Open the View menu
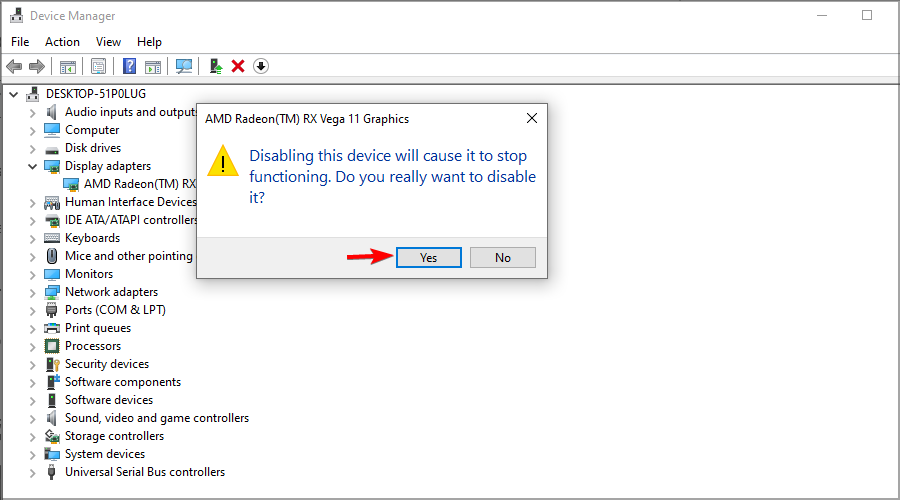The image size is (900, 500). tap(108, 42)
